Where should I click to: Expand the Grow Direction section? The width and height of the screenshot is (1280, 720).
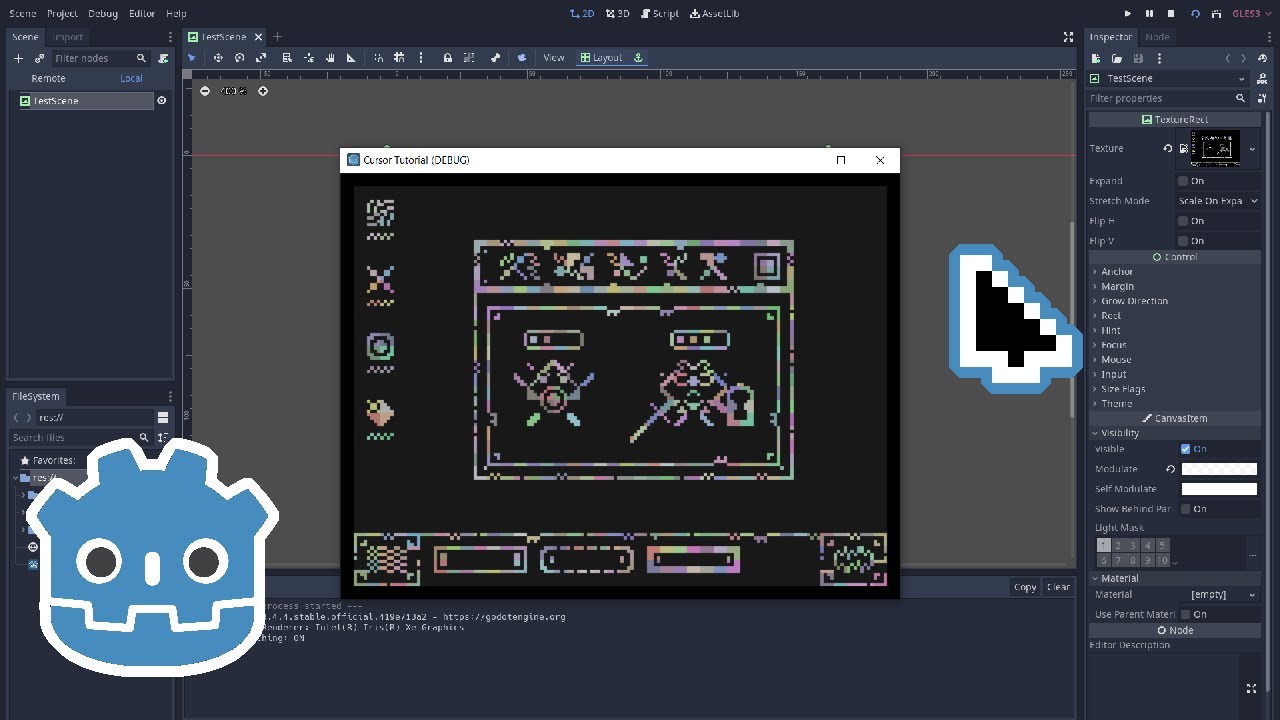tap(1134, 301)
